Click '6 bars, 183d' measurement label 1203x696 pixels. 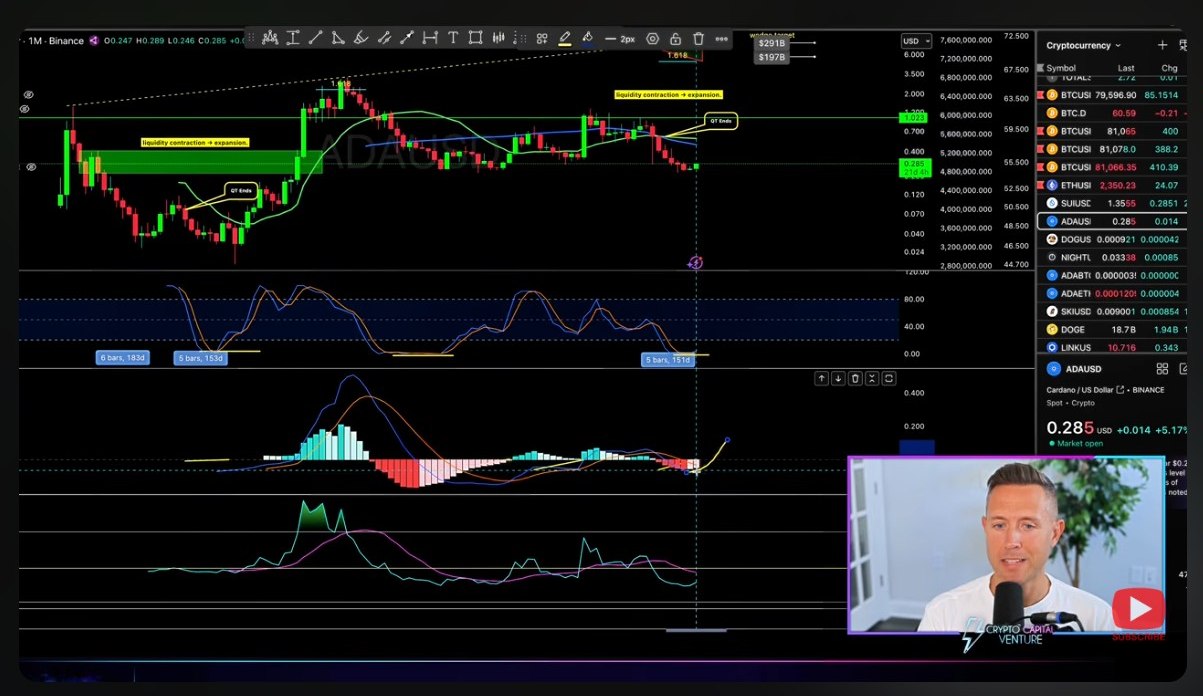(122, 357)
